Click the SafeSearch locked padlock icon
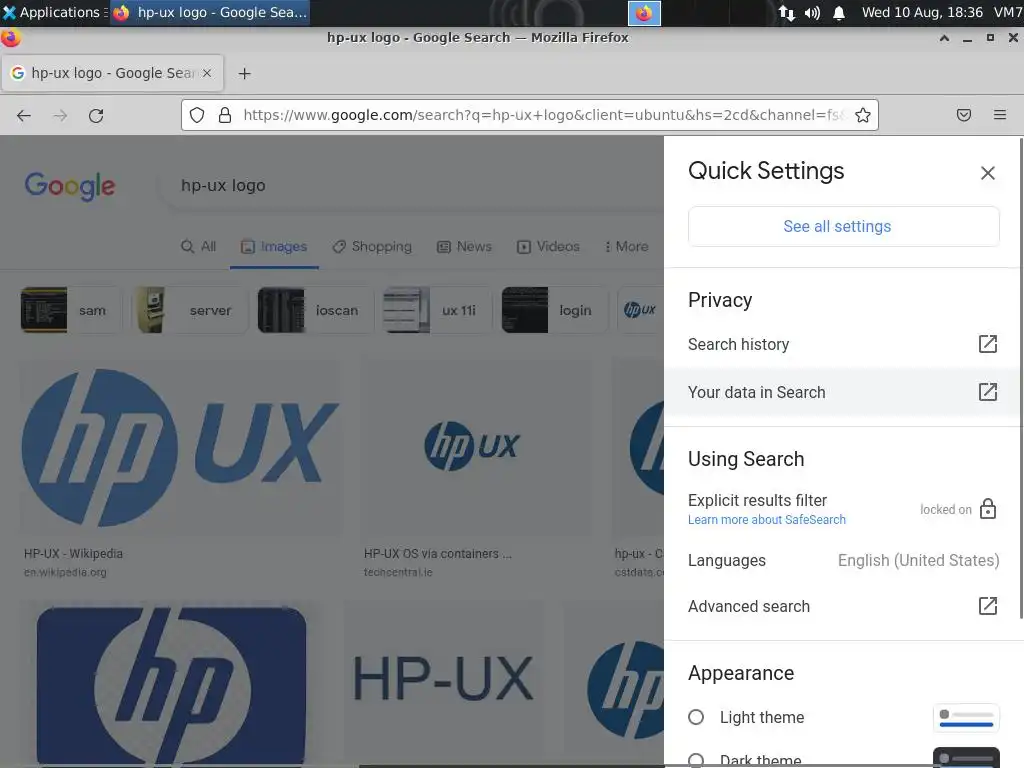Screen dimensions: 1024x768 click(x=987, y=509)
